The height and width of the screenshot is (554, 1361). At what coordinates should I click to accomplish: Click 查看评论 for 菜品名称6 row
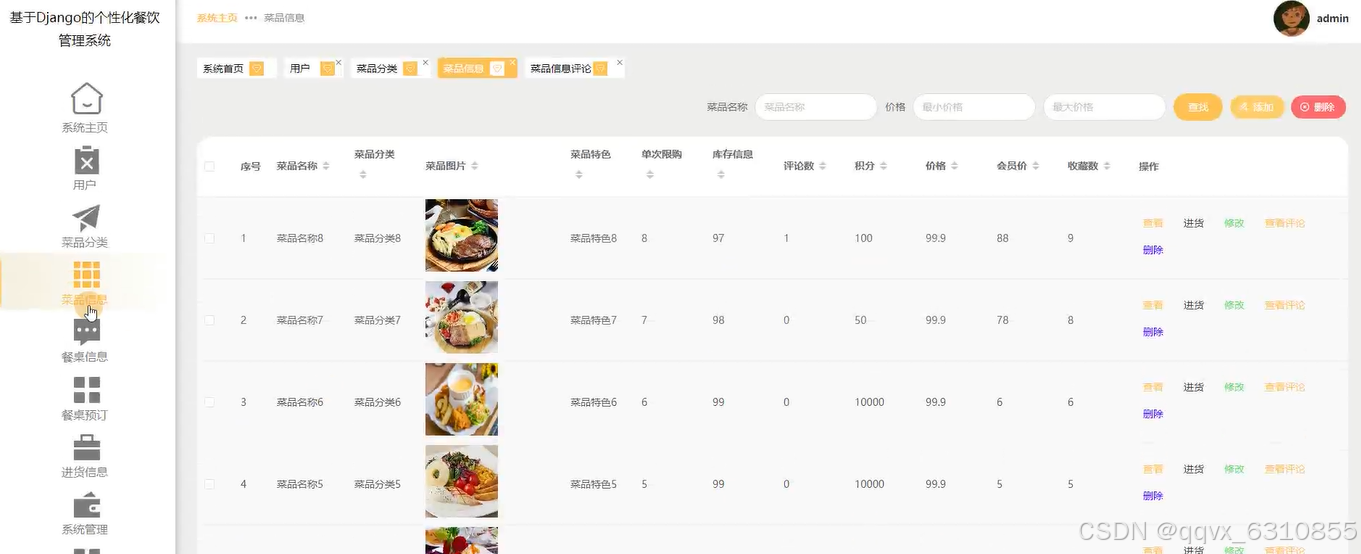point(1285,387)
